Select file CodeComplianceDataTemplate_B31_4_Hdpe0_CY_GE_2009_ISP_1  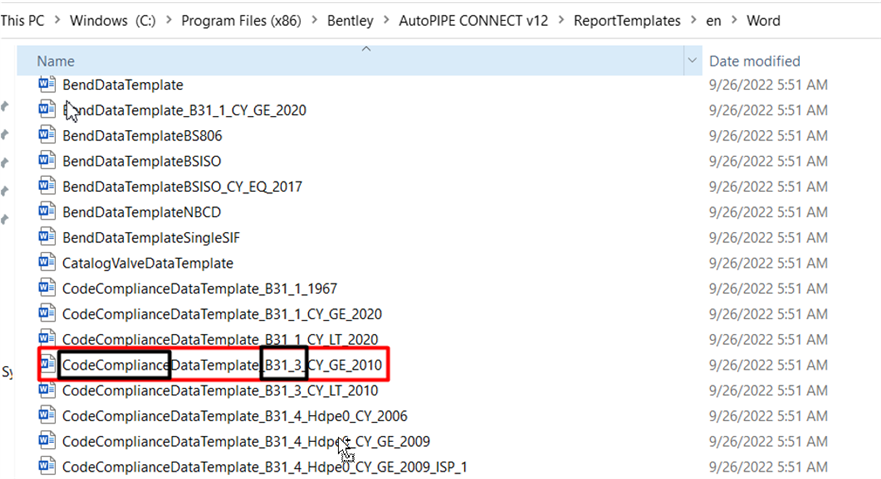(x=265, y=467)
